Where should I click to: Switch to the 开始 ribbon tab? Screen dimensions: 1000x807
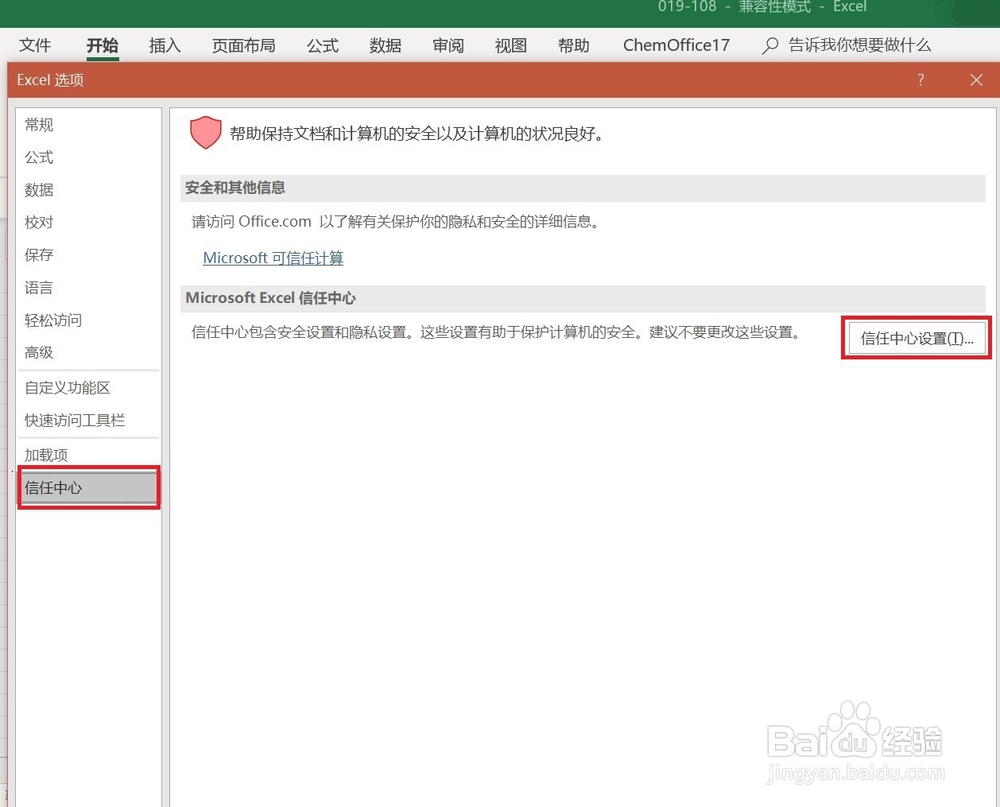[x=102, y=45]
